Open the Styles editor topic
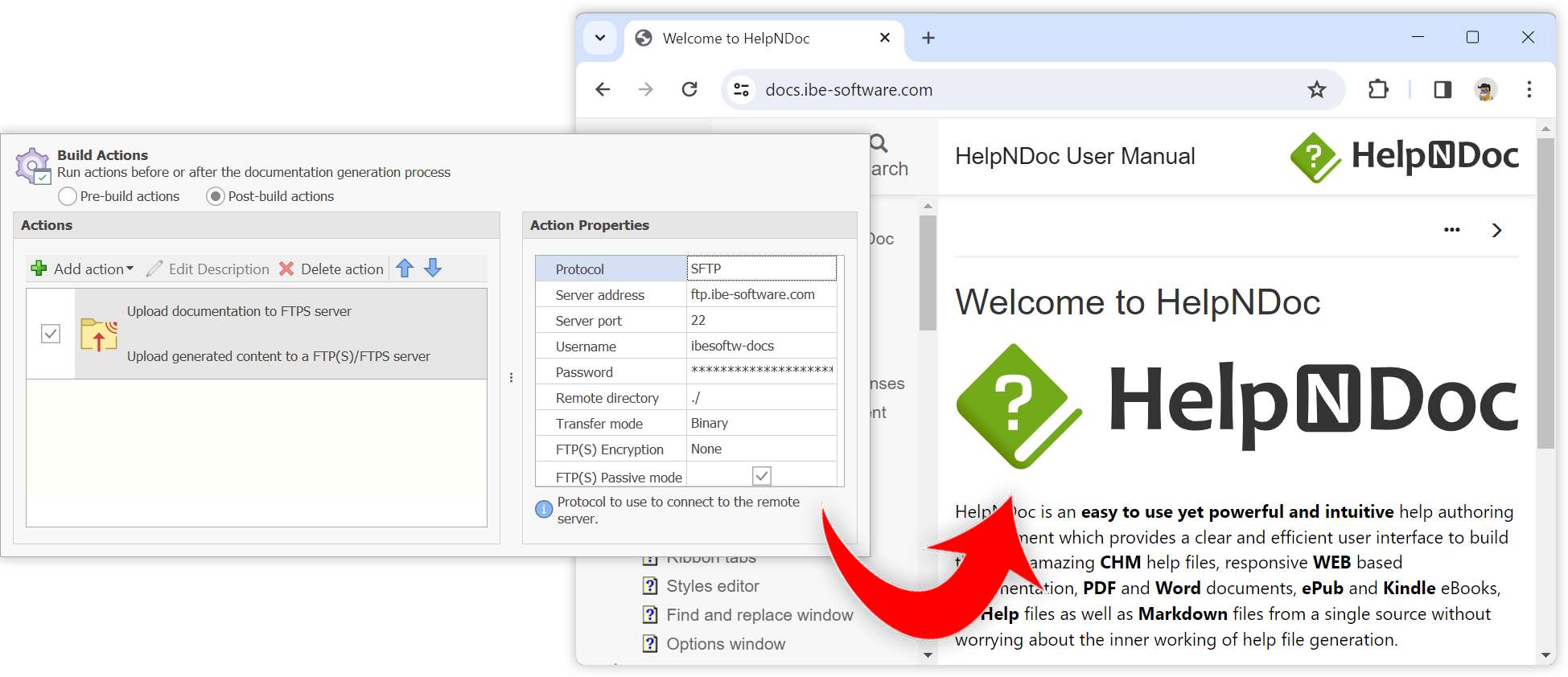This screenshot has width=1568, height=677. (x=712, y=586)
